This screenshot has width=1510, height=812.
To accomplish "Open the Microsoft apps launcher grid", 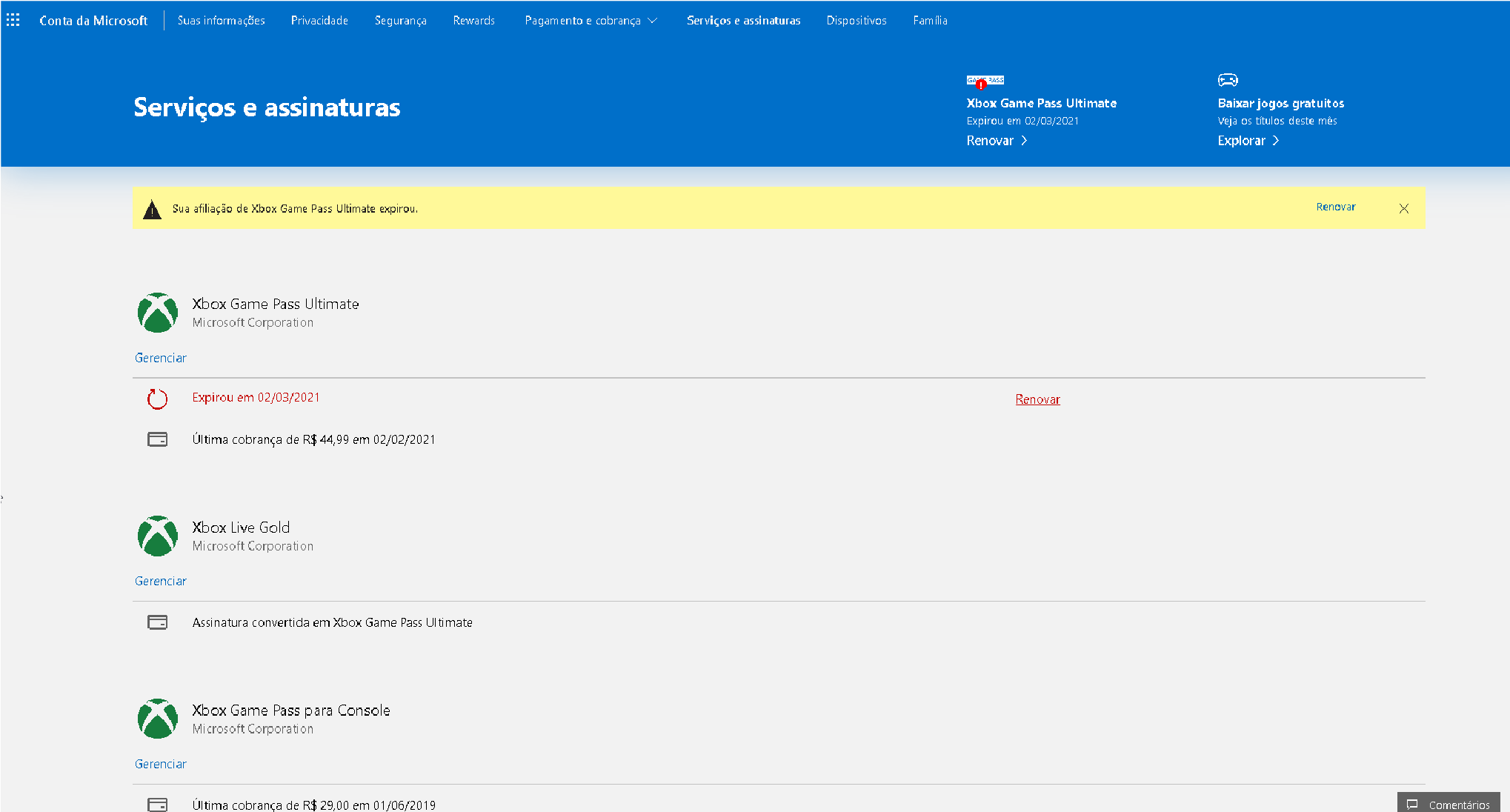I will pos(13,20).
